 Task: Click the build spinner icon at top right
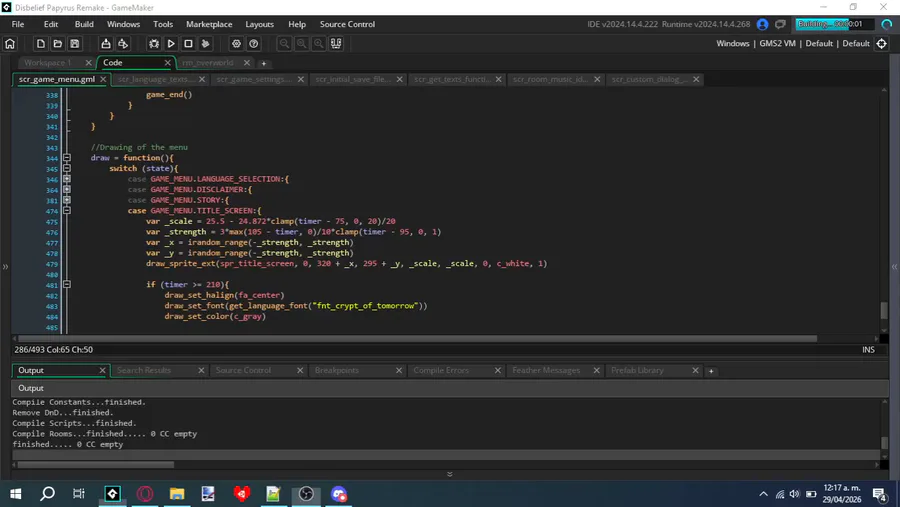(x=887, y=24)
